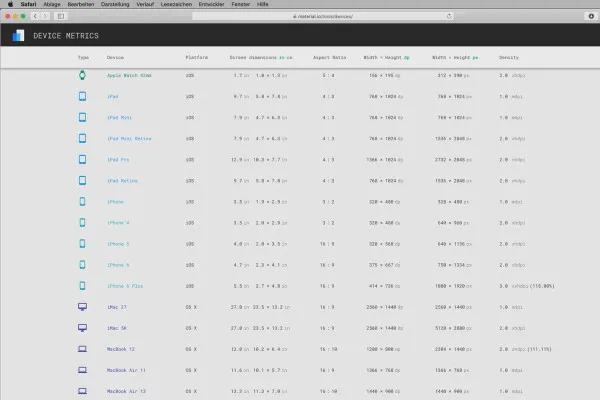Click the desktop monitor icon beside iMac 5K
This screenshot has height=400, width=600.
82,328
